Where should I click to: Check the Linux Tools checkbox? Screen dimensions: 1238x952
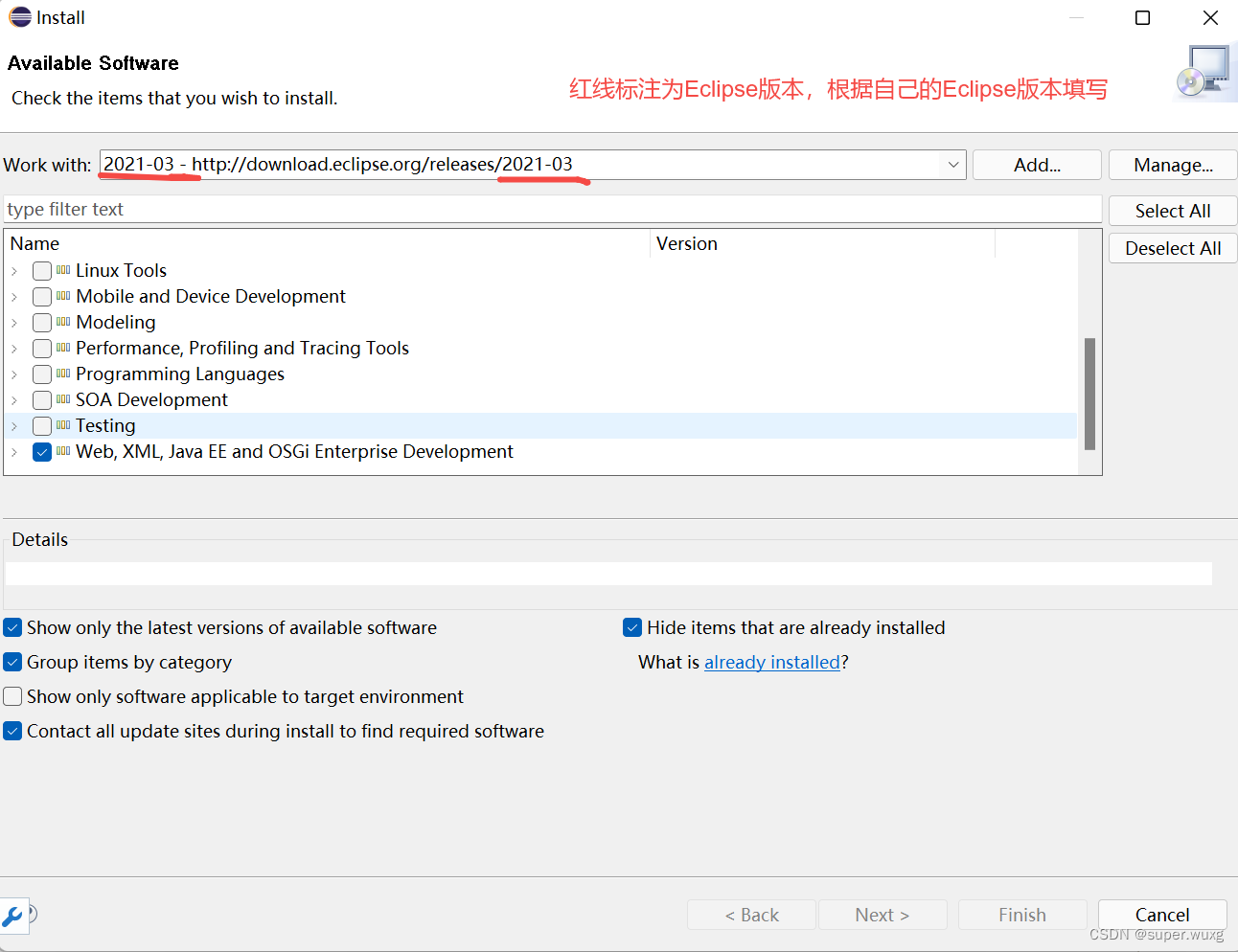pyautogui.click(x=42, y=270)
